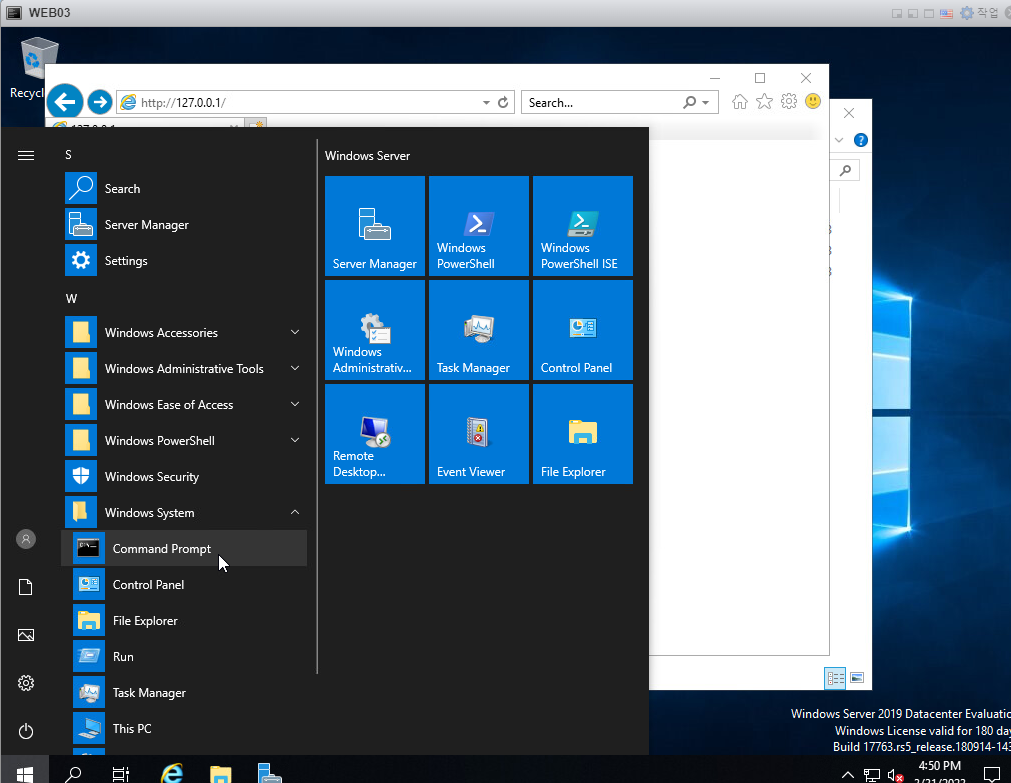The width and height of the screenshot is (1011, 783).
Task: Open the search provider dropdown in Internet Explorer
Action: (705, 103)
